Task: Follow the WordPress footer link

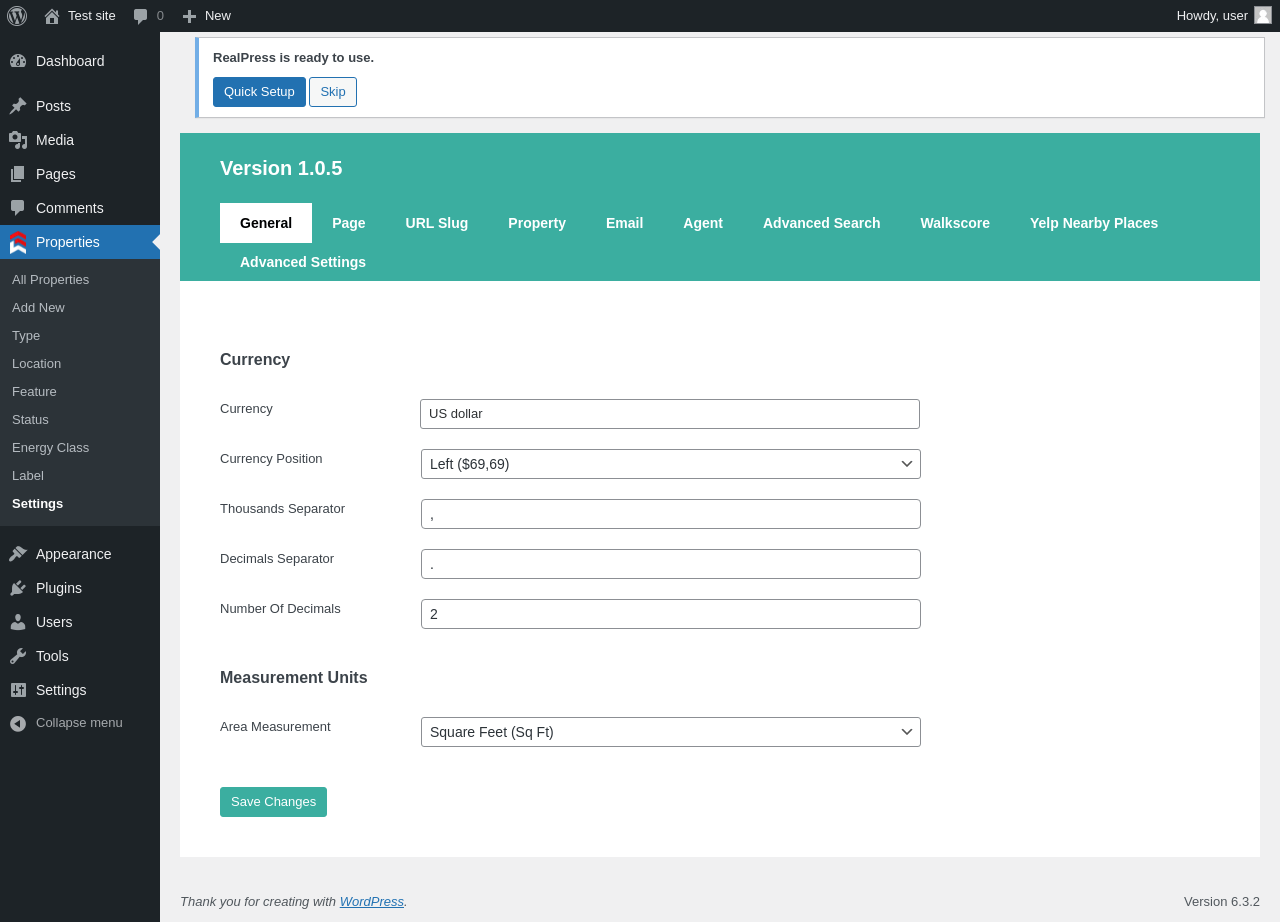Action: 372,902
